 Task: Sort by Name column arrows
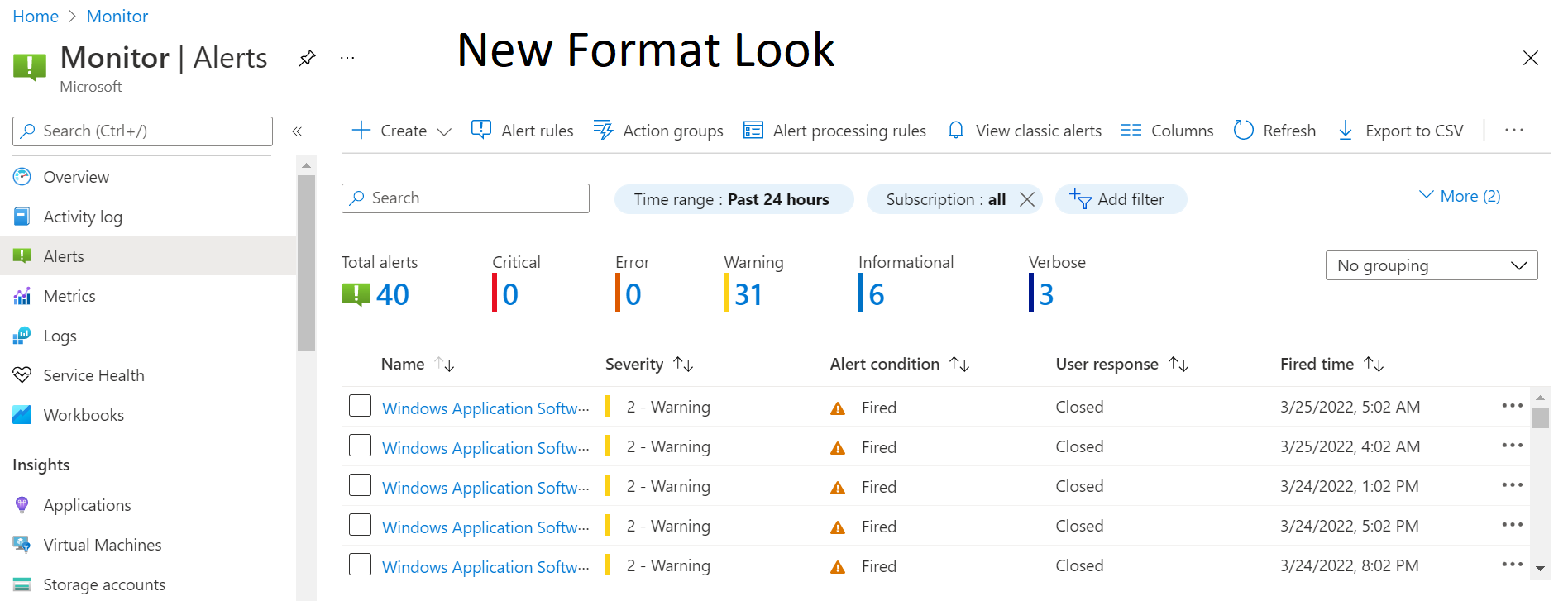(445, 364)
